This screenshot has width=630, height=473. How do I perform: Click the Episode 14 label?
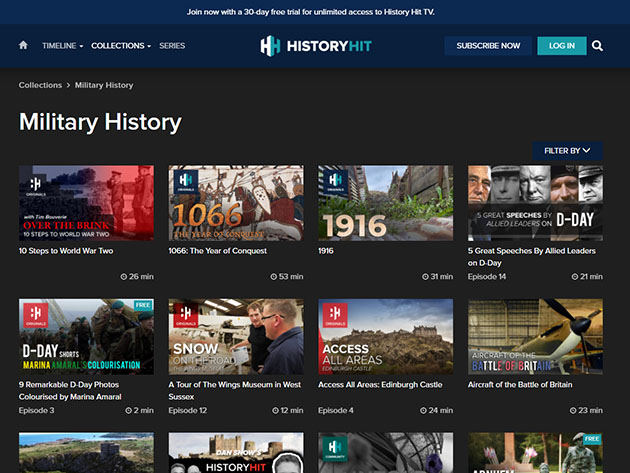click(487, 276)
